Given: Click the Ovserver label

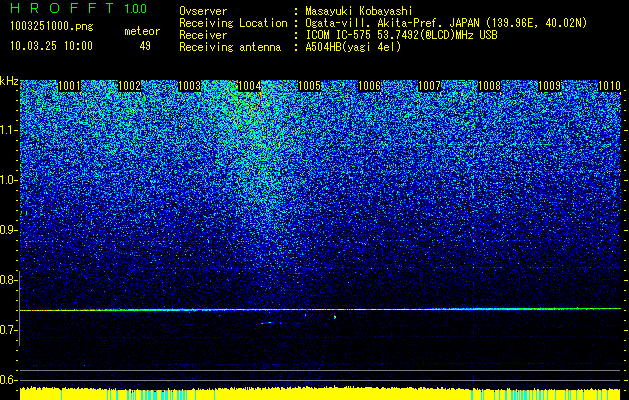Looking at the screenshot, I should coord(203,11).
